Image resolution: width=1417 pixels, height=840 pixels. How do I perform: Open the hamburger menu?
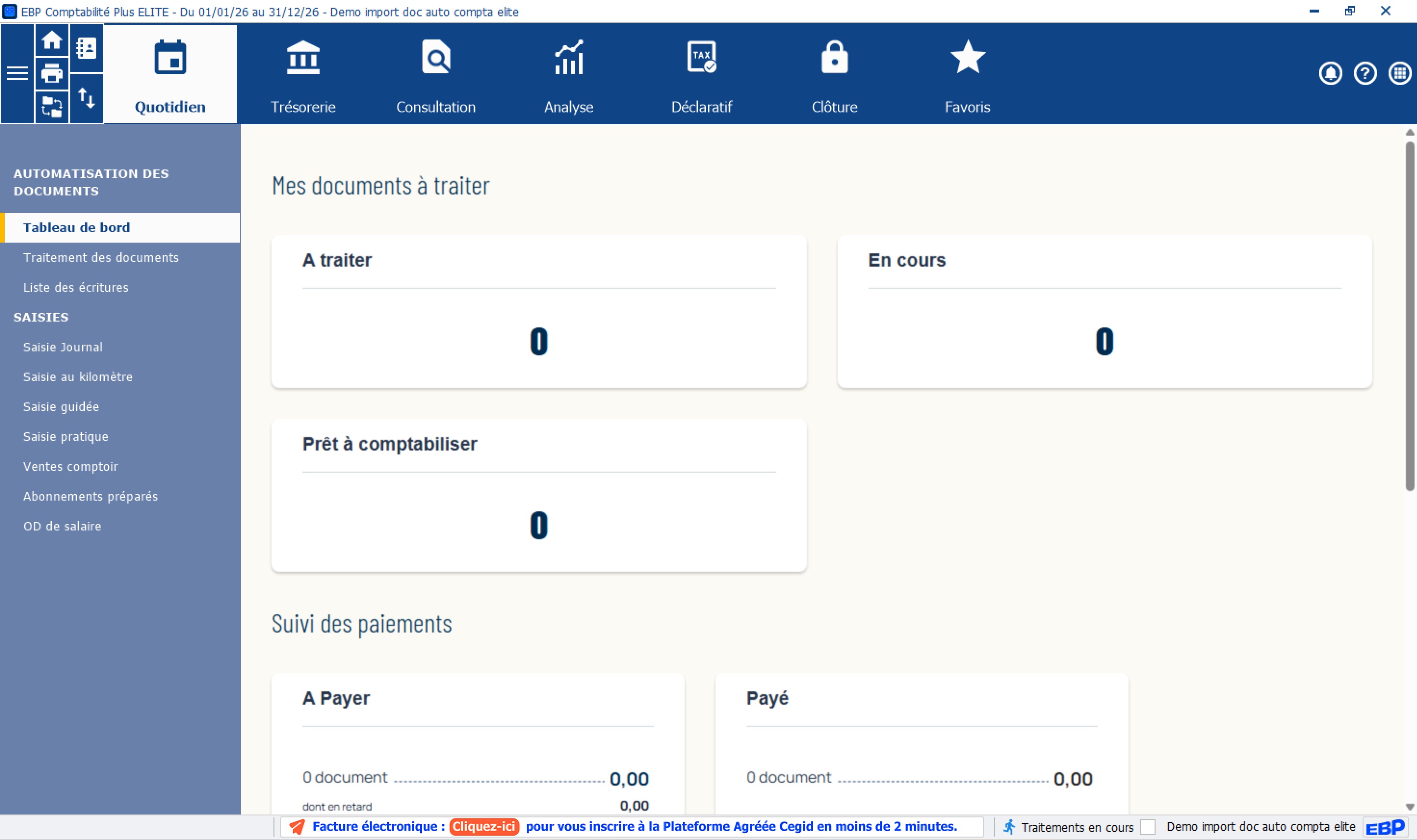pos(17,74)
